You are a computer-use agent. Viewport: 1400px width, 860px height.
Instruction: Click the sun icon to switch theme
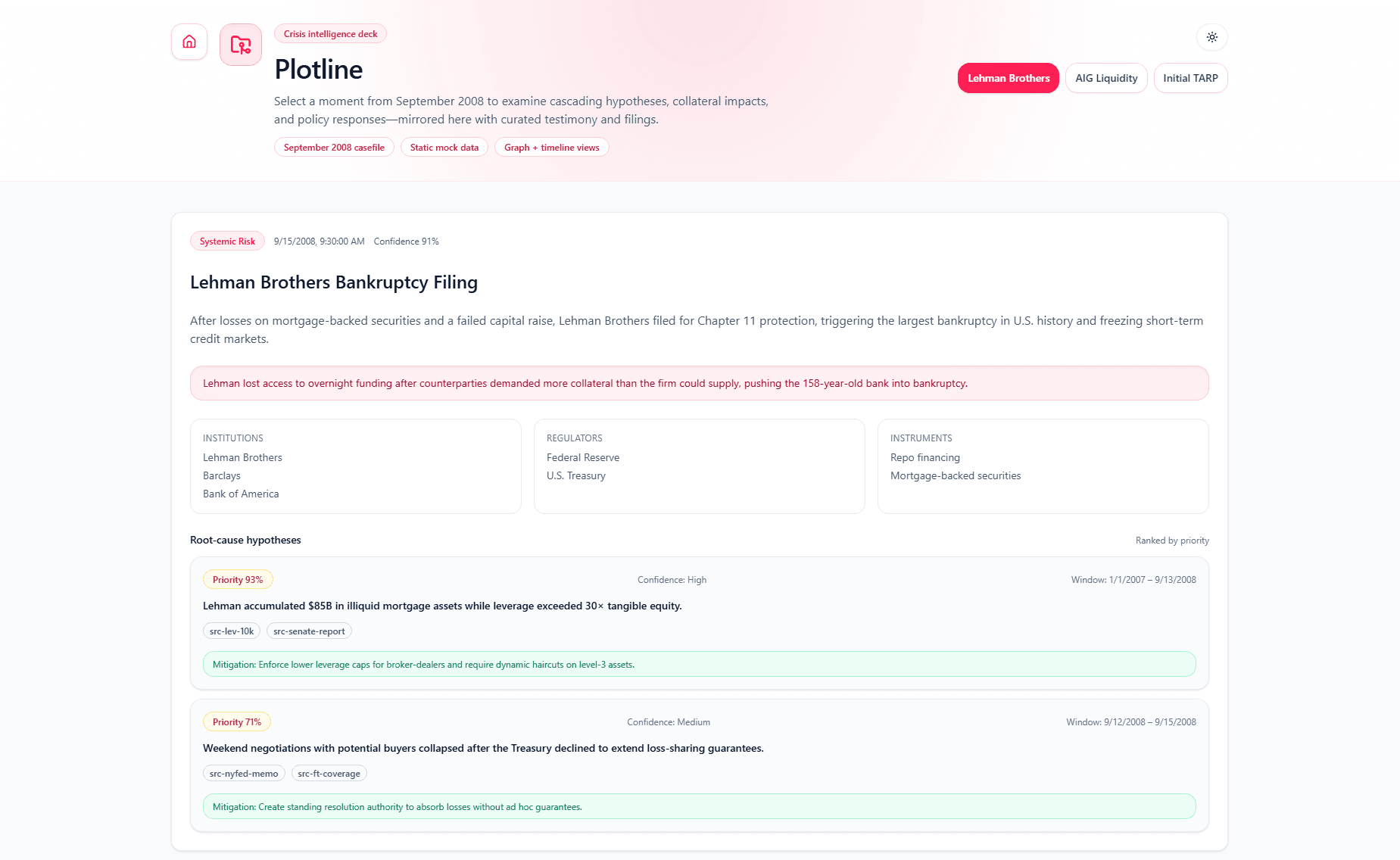[x=1211, y=36]
